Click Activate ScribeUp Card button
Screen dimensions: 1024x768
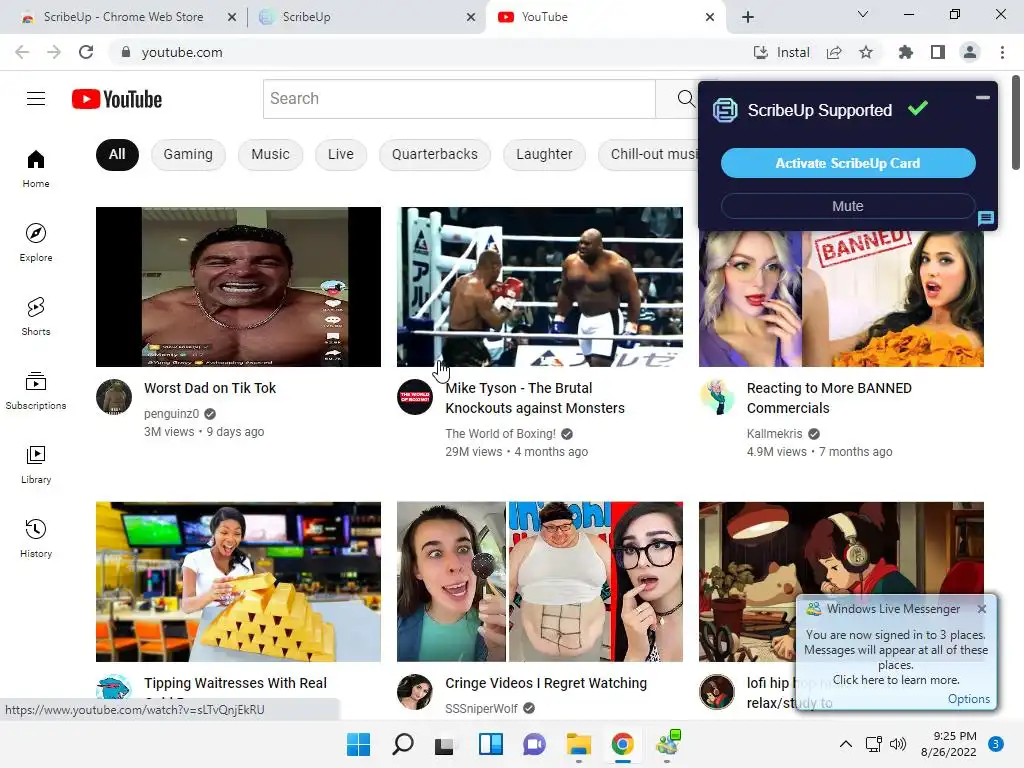pyautogui.click(x=848, y=163)
